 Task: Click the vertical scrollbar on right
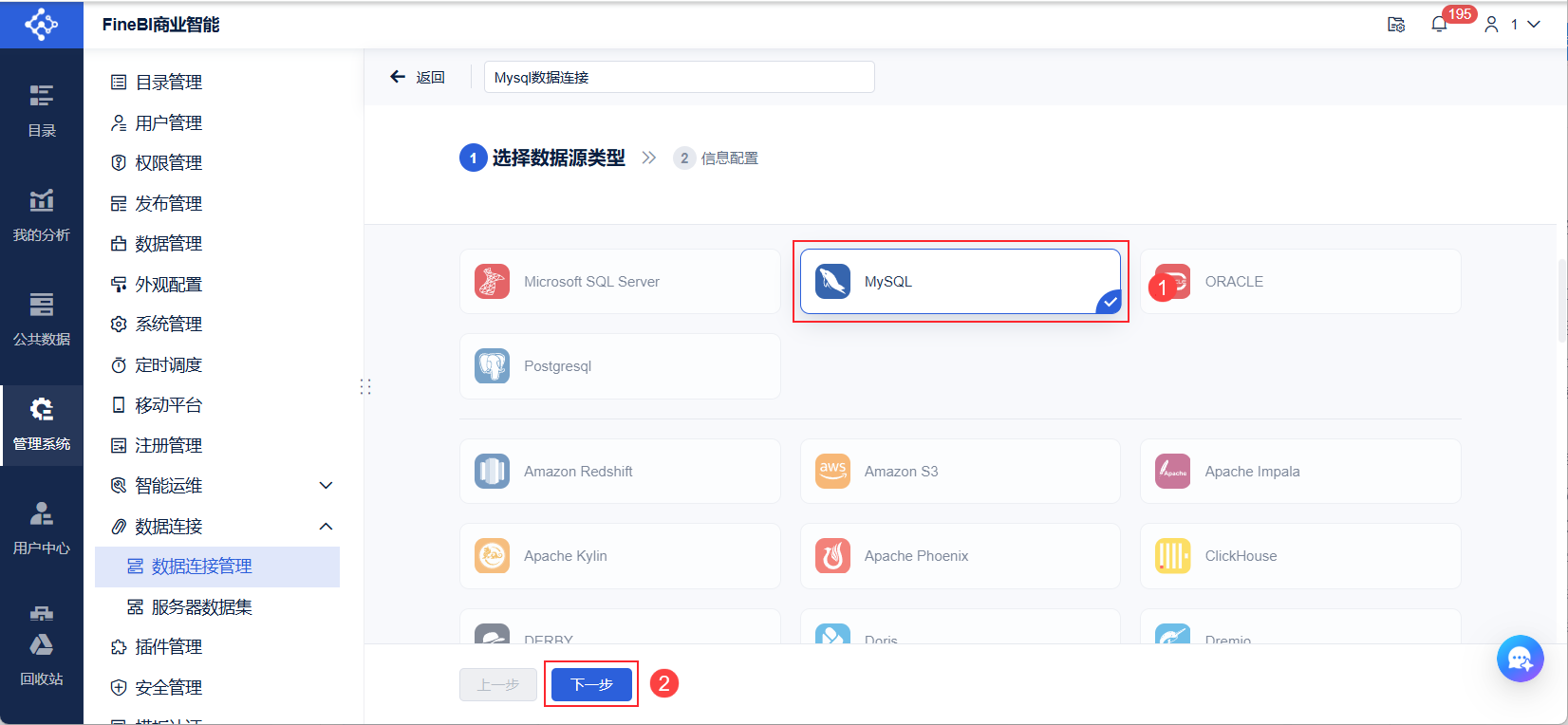(1562, 300)
